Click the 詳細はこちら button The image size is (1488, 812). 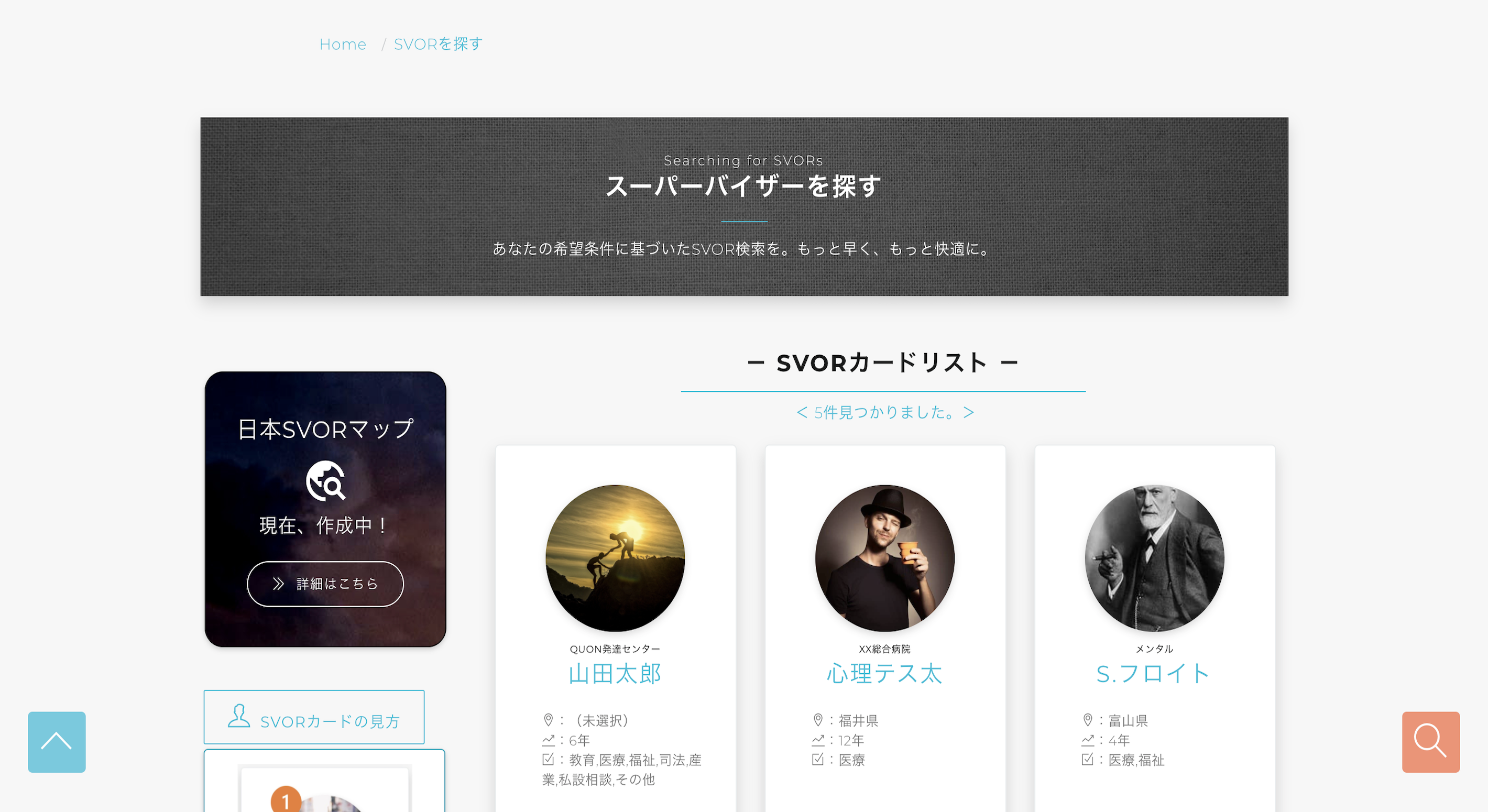click(325, 584)
